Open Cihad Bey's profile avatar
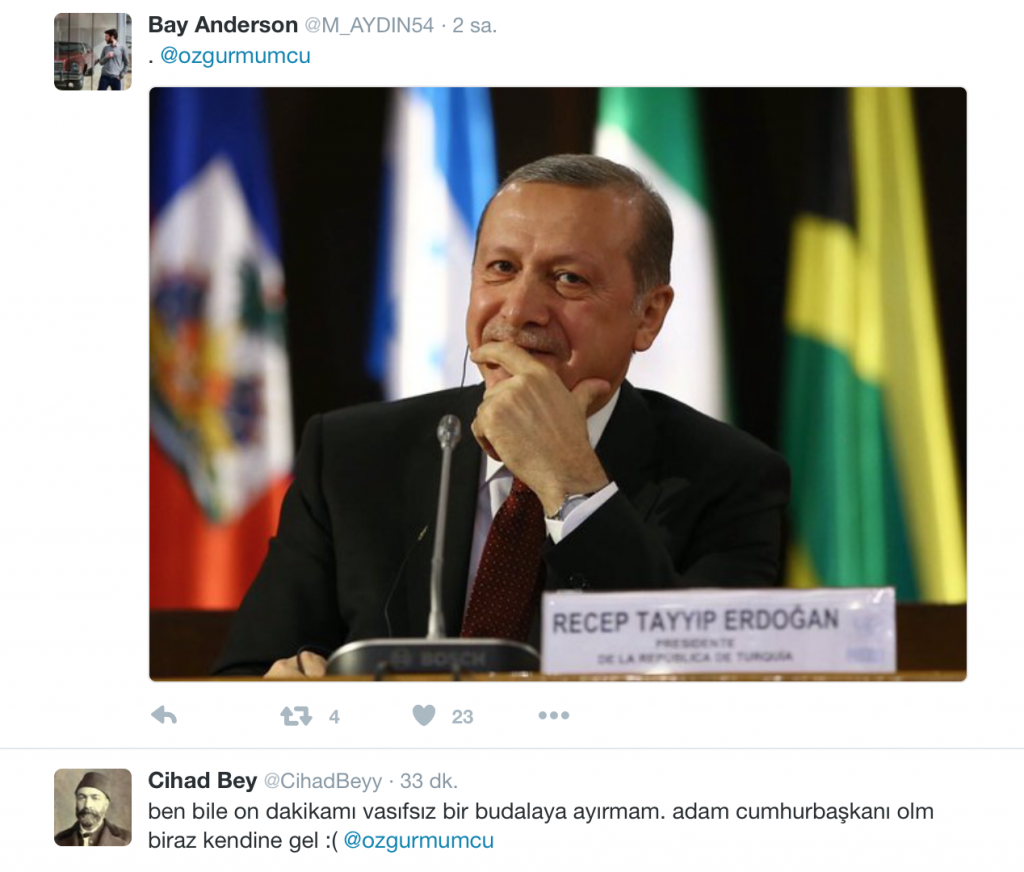The image size is (1024, 872). point(93,807)
